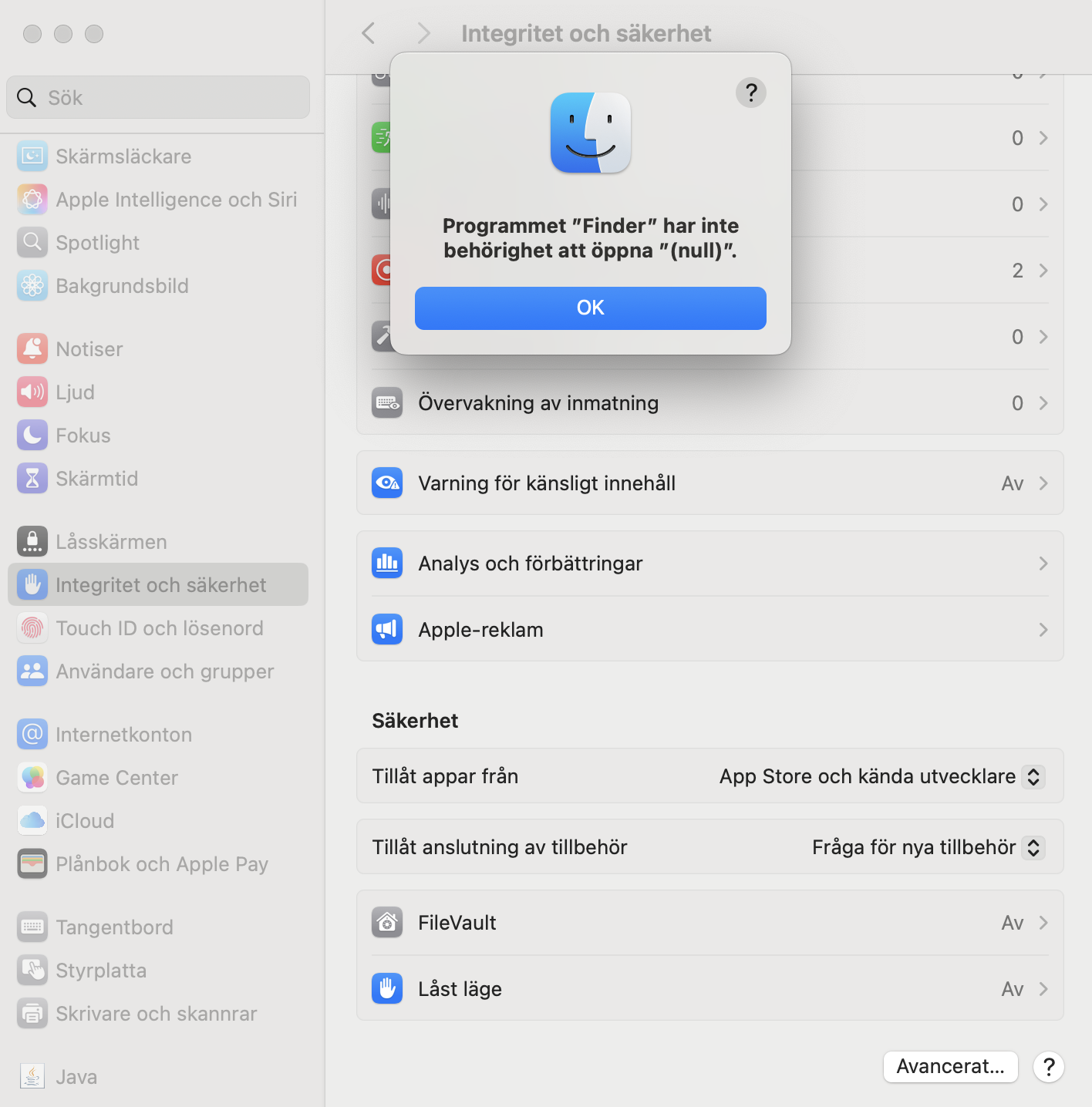Select the Fokus moon icon

tap(32, 436)
